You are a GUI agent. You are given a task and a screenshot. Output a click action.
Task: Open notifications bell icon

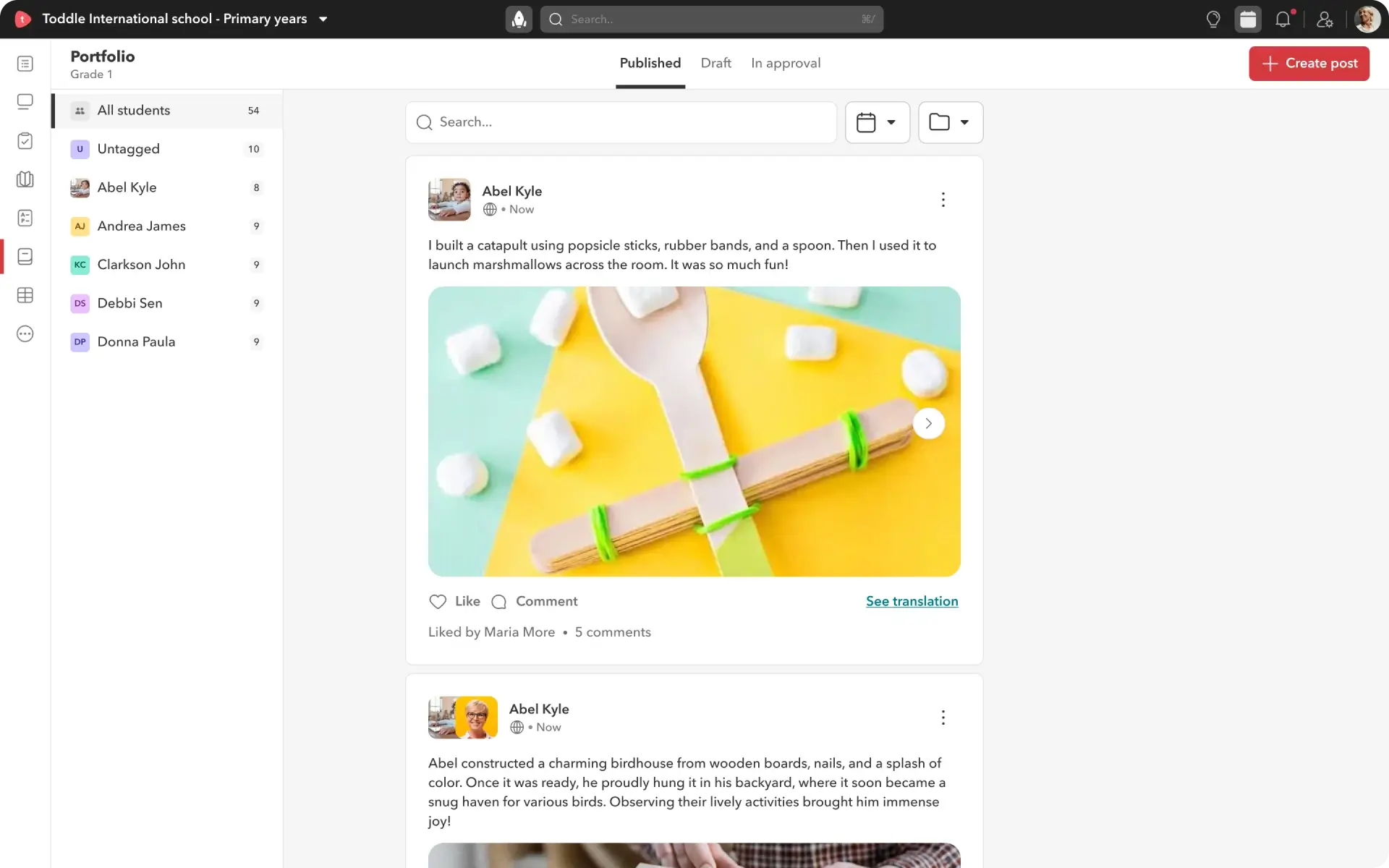[x=1283, y=20]
